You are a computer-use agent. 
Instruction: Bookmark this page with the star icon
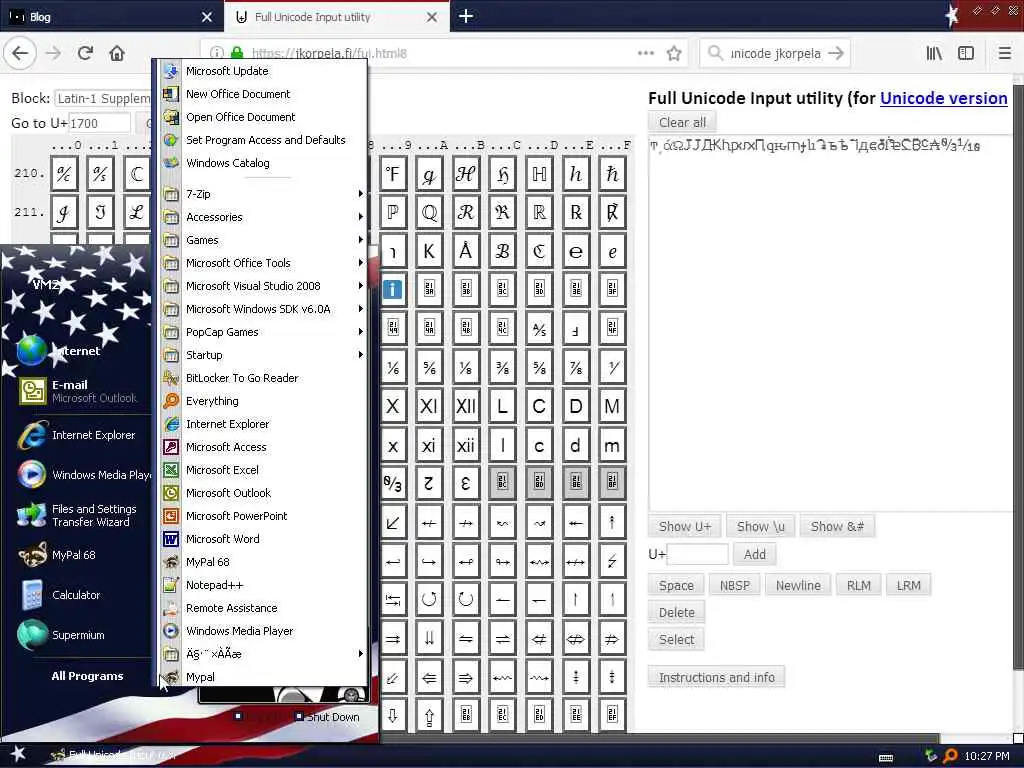coord(674,54)
